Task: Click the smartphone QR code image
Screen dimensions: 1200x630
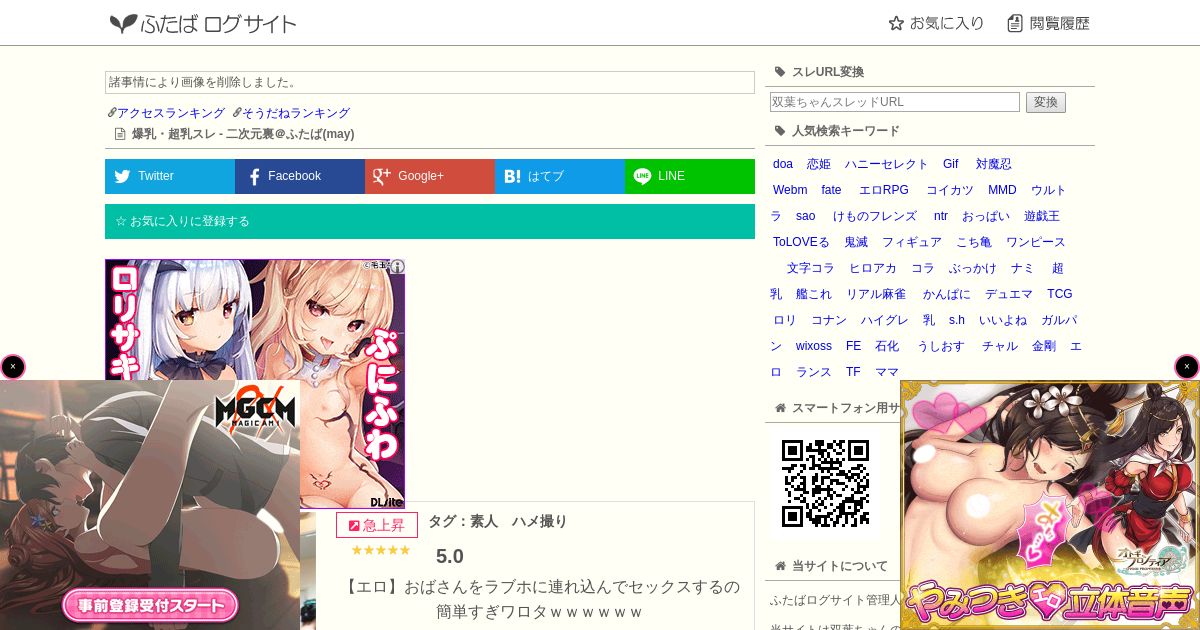Action: [x=825, y=483]
